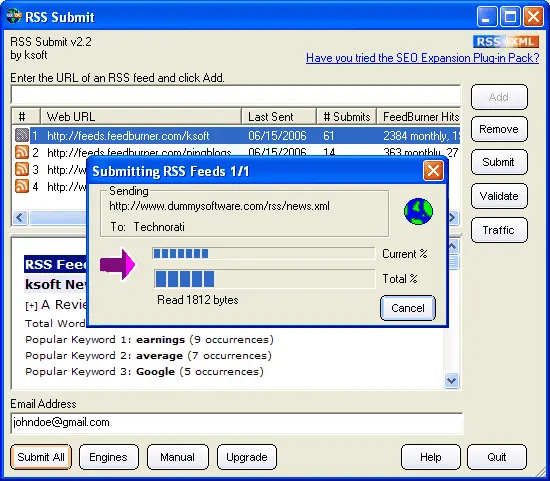Cancel the feed submission
This screenshot has width=550, height=481.
coord(408,308)
